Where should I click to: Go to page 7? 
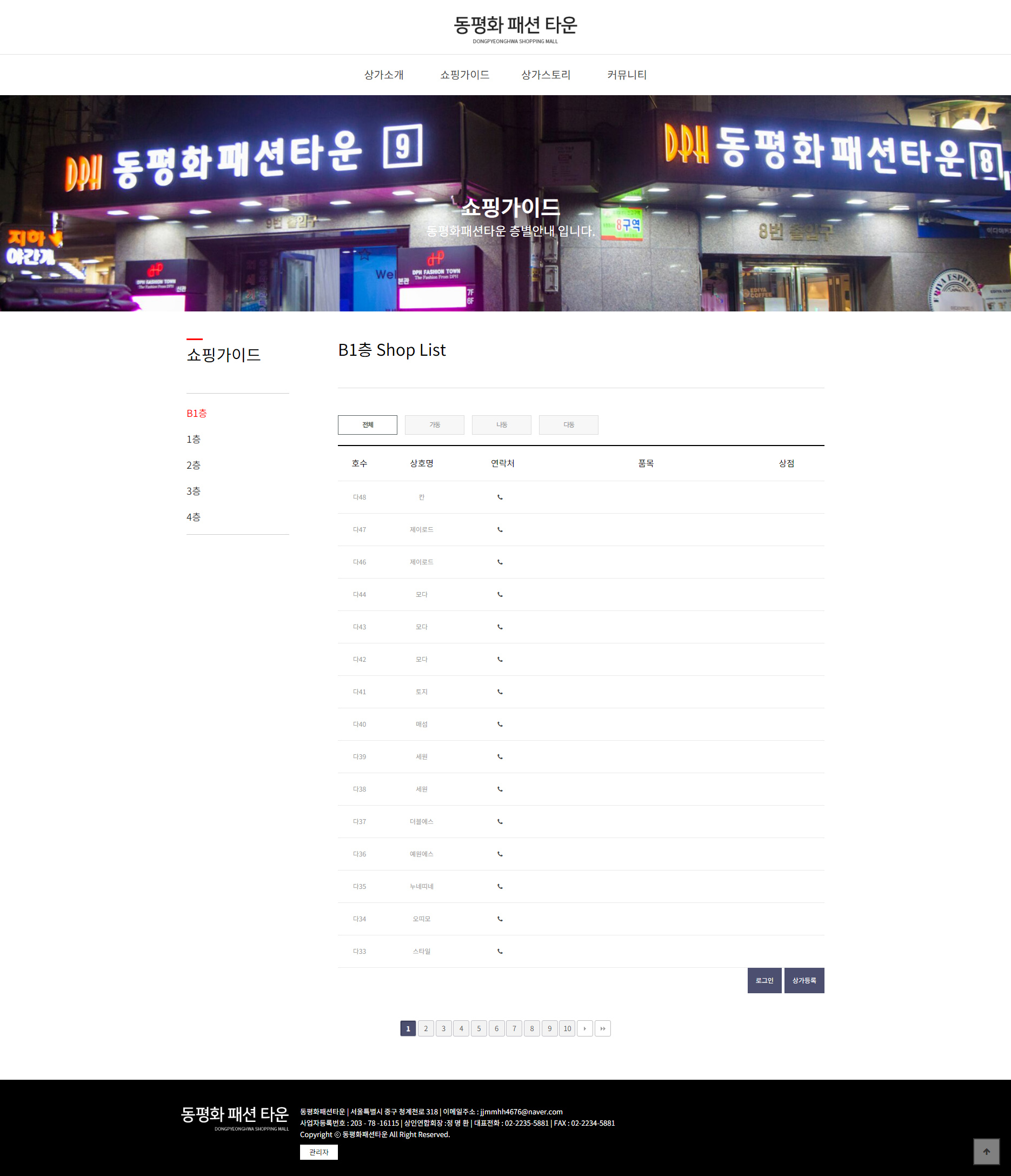click(x=514, y=1028)
